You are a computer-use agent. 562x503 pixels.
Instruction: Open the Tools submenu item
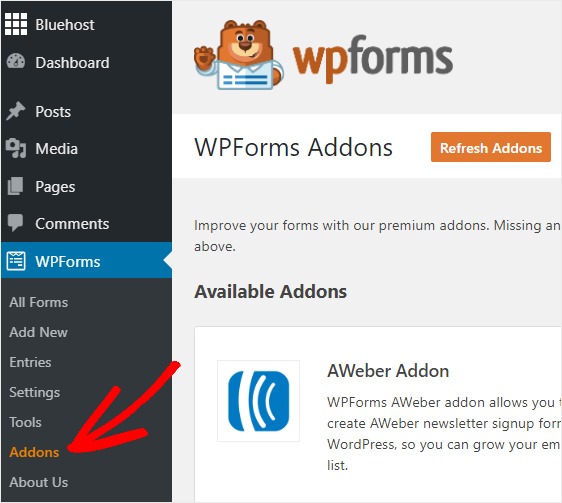(x=25, y=422)
